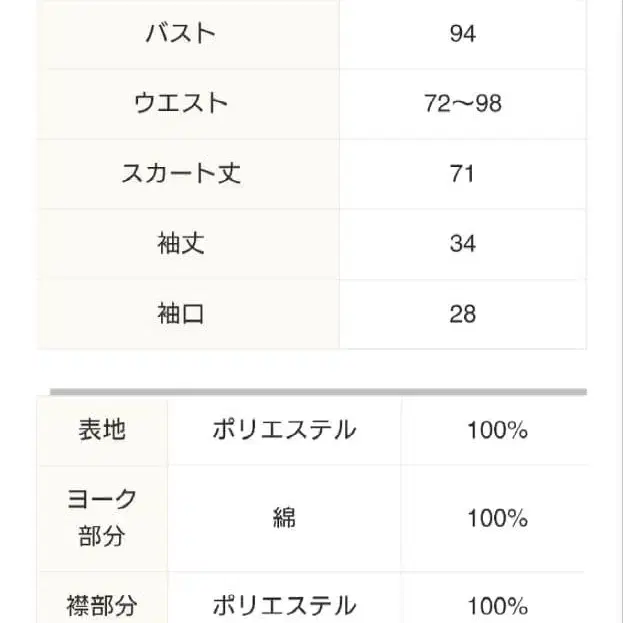Click the 表地 label cell

[102, 430]
